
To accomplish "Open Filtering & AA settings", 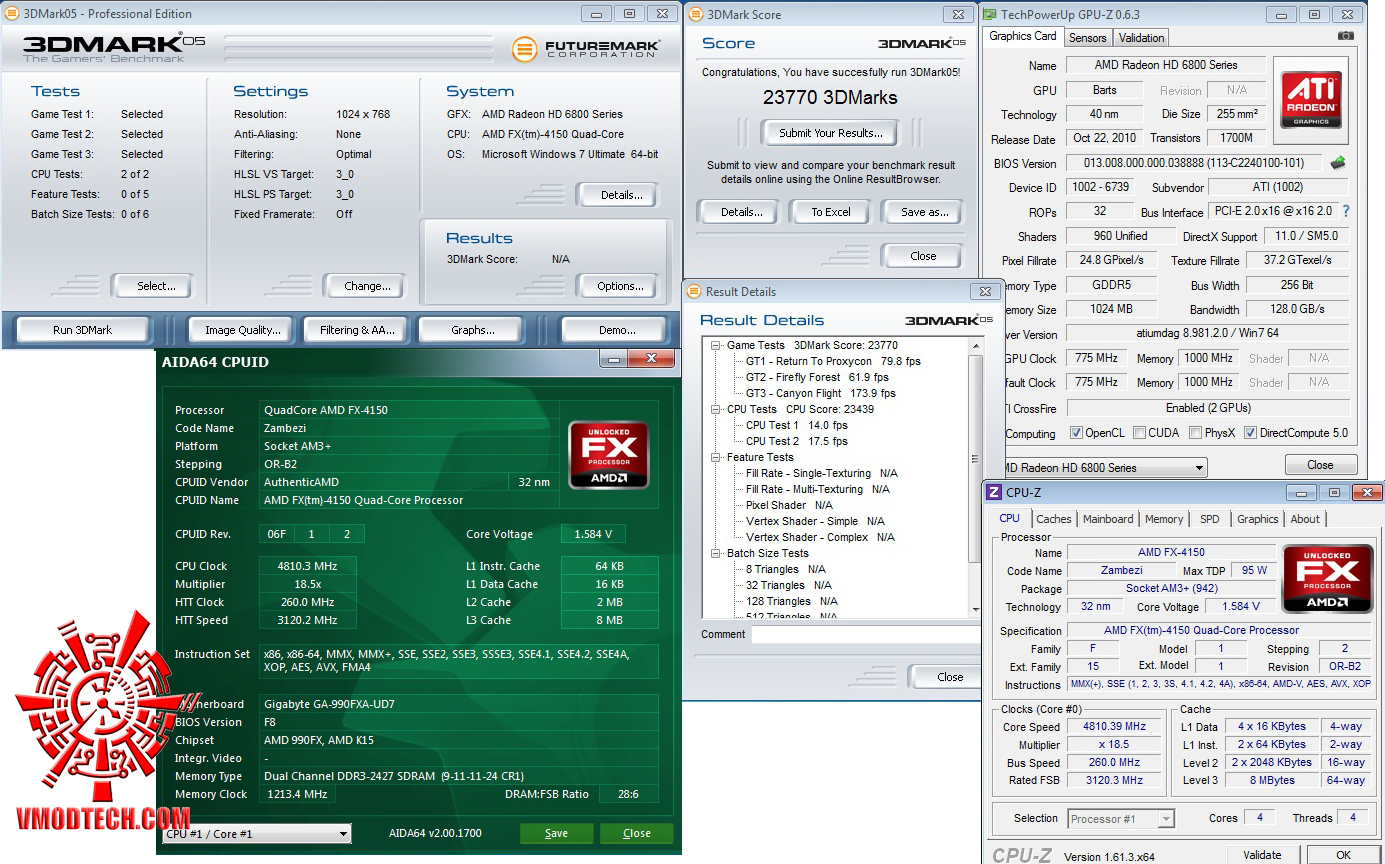I will click(358, 330).
